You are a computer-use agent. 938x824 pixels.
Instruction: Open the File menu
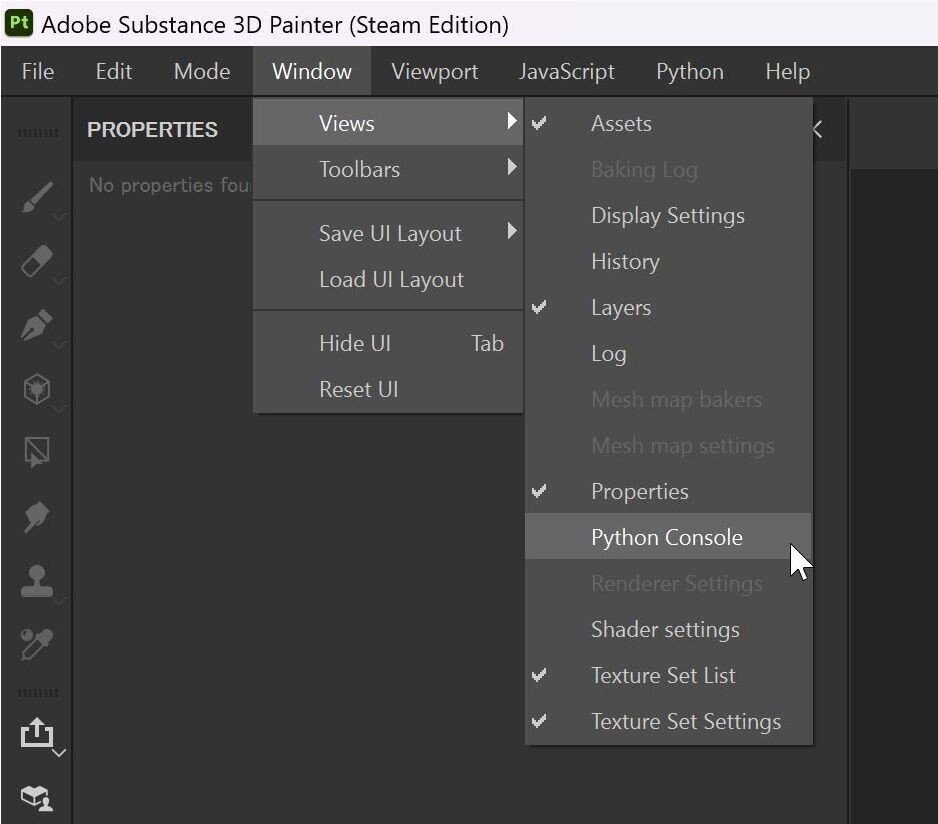point(38,71)
